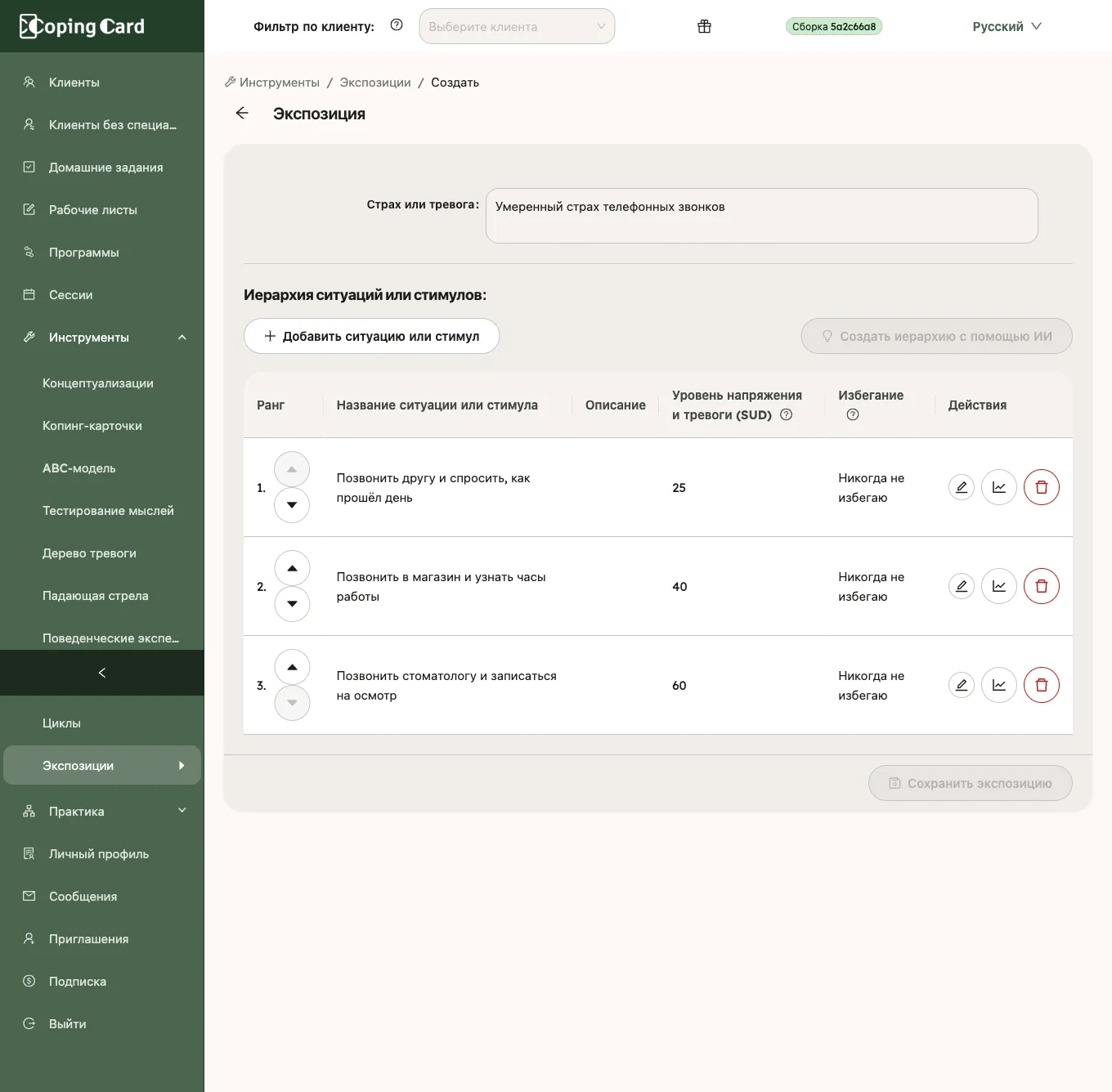Move store call situation up in rank
Viewport: 1112px width, 1092px height.
click(x=292, y=568)
